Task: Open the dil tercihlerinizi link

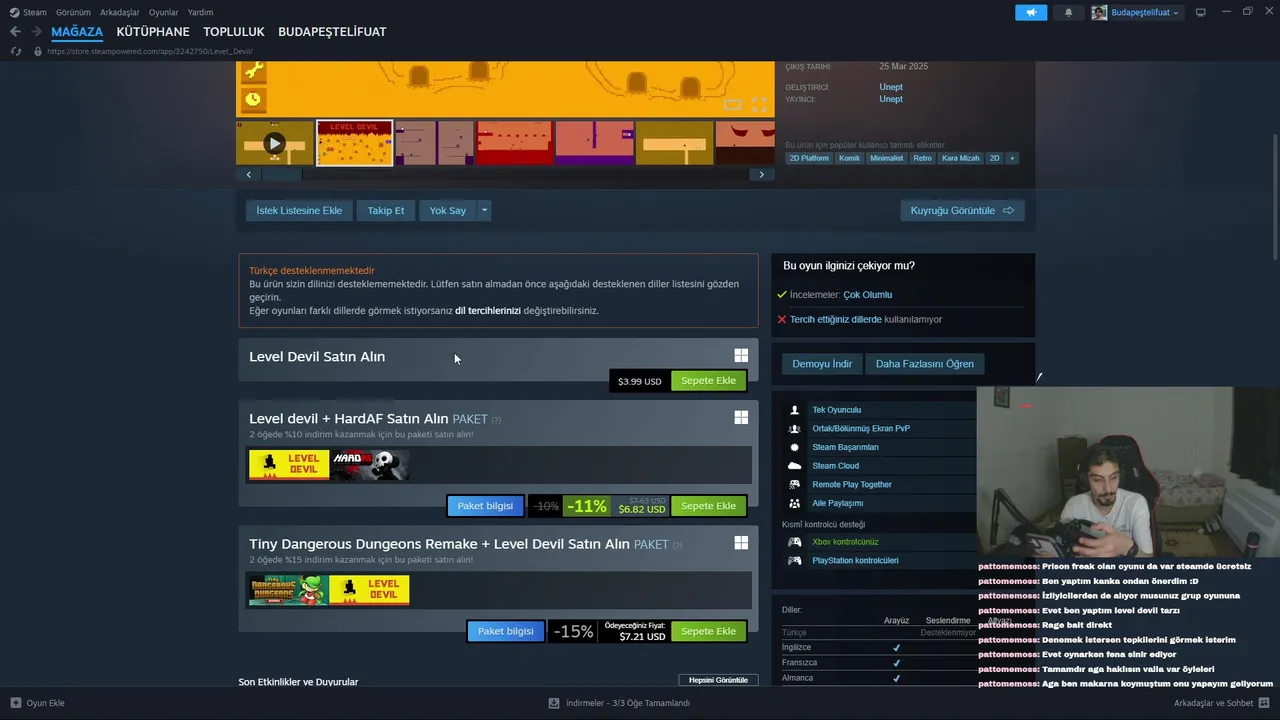Action: pos(488,311)
